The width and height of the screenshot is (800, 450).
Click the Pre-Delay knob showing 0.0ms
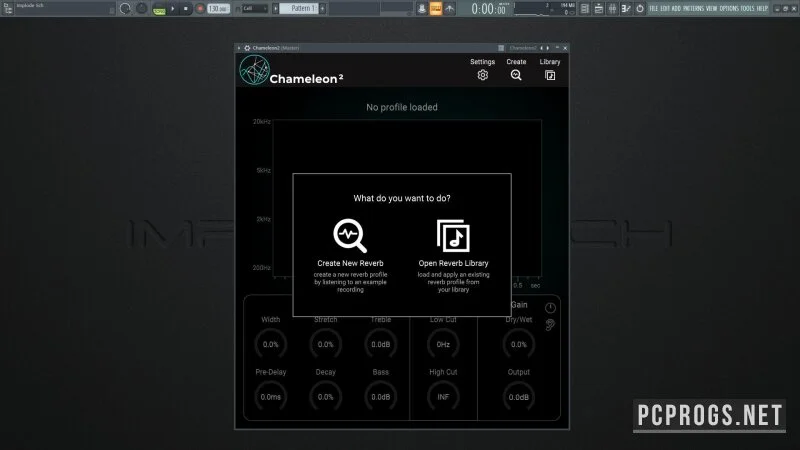tap(270, 397)
